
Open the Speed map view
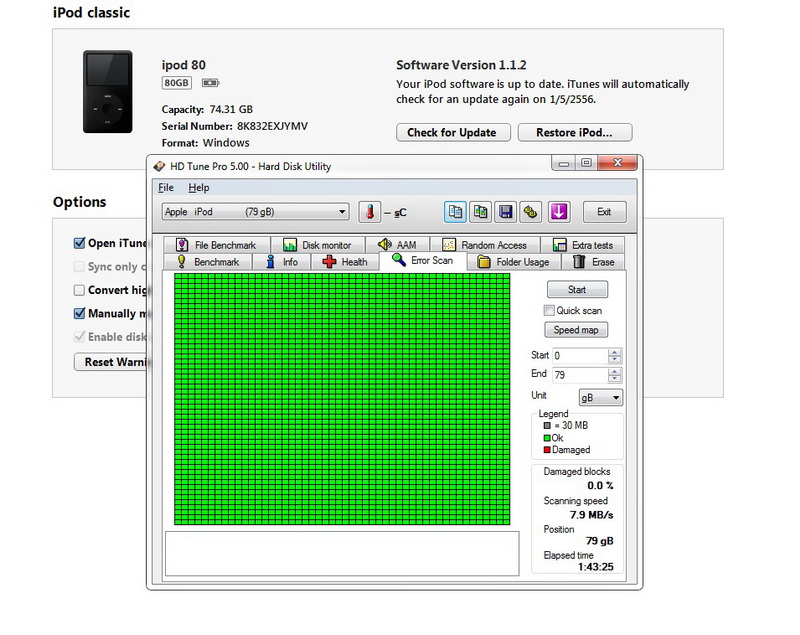576,330
